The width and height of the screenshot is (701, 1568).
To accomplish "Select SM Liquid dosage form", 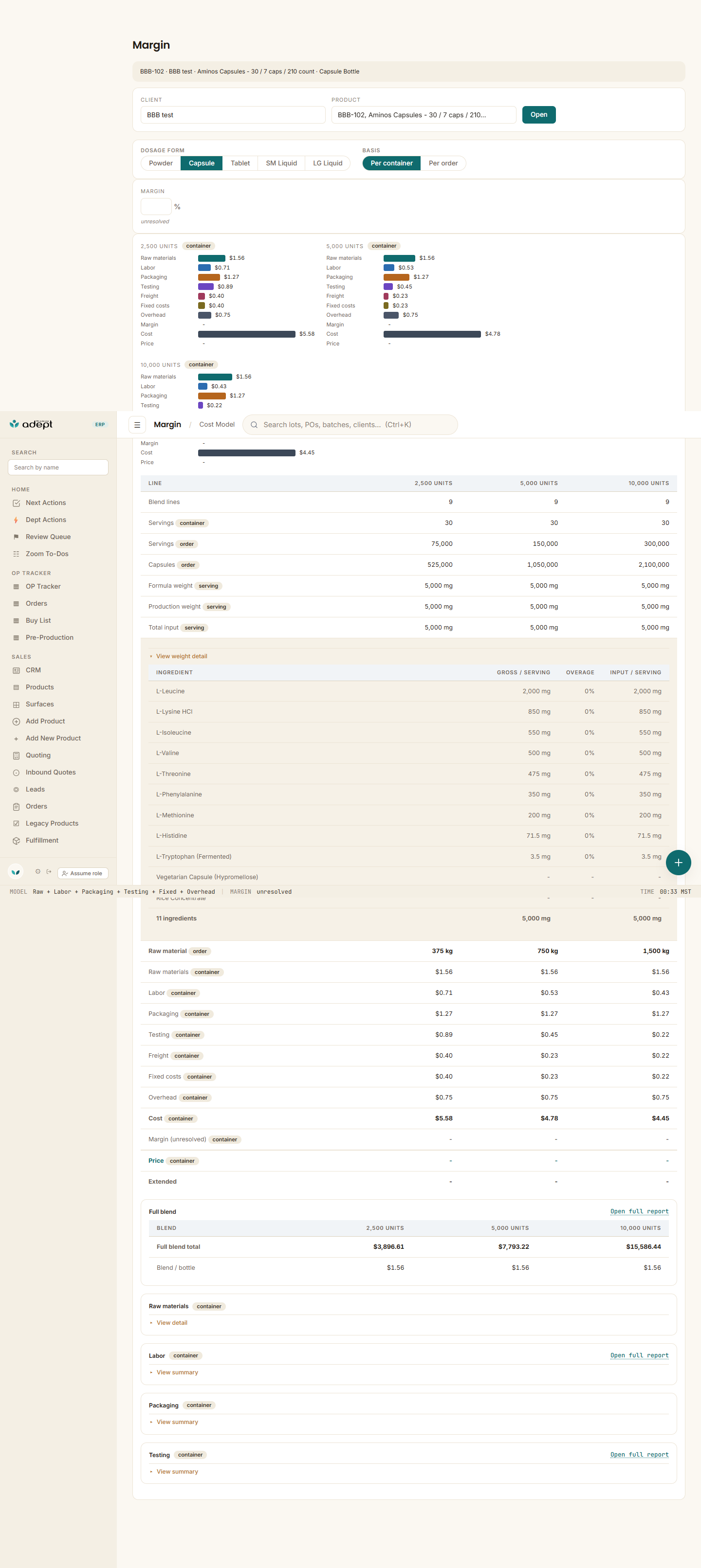I will coord(281,163).
